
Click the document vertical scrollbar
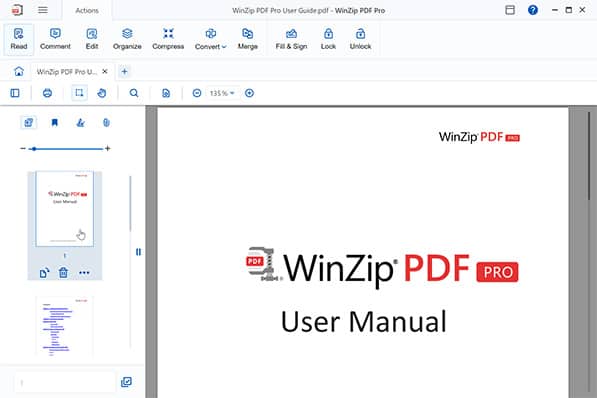[x=590, y=156]
